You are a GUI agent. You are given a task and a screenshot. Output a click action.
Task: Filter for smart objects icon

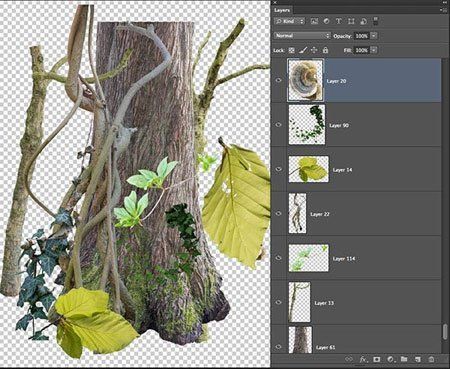[x=363, y=21]
